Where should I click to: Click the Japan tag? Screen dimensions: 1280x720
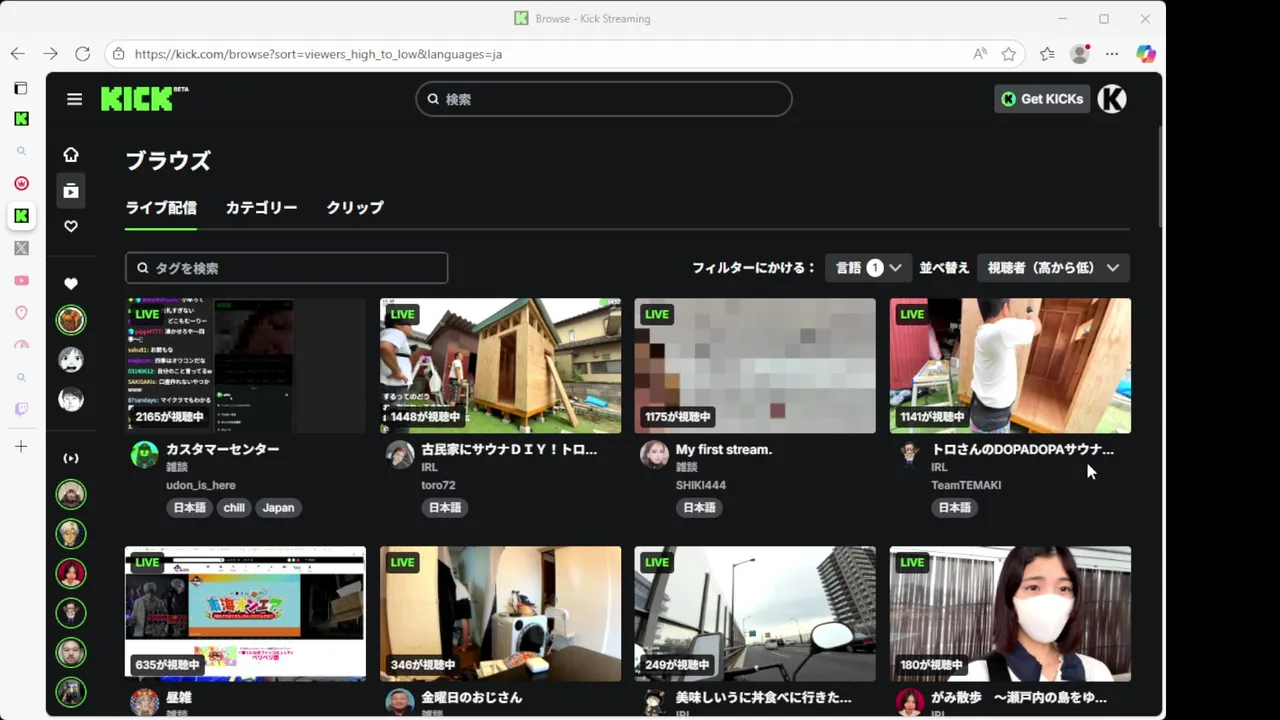278,508
